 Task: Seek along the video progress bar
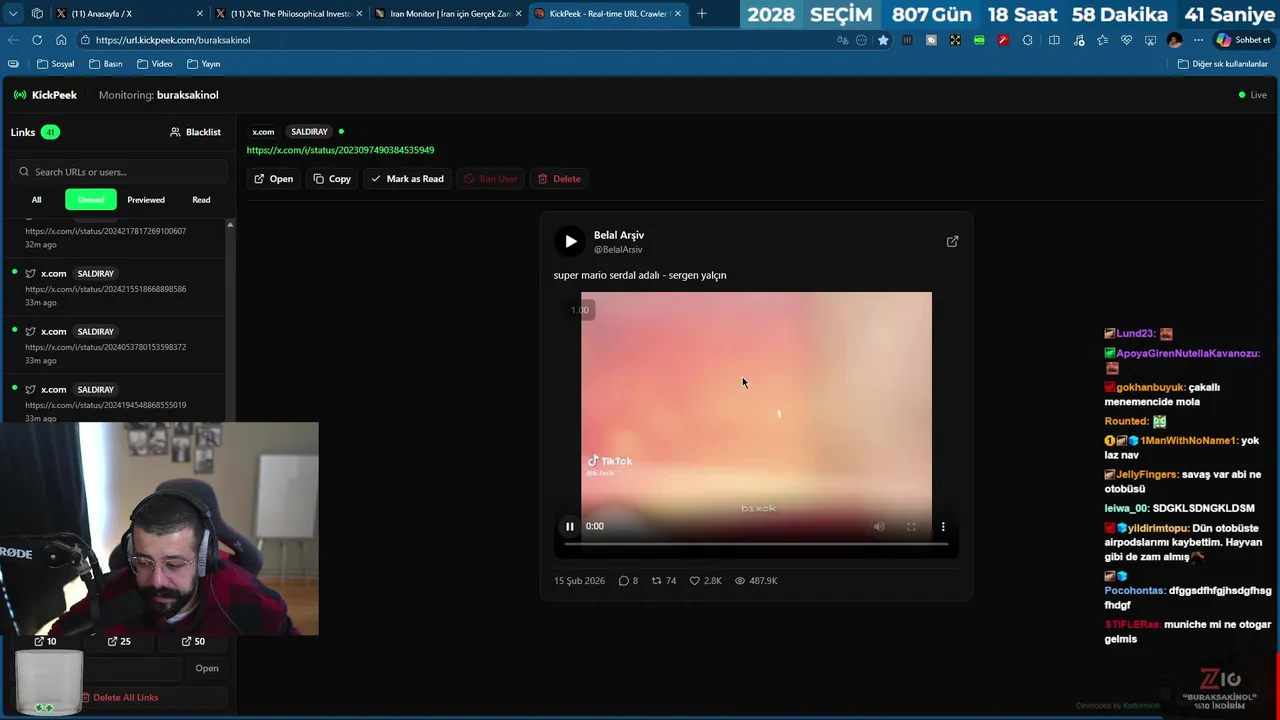pyautogui.click(x=756, y=544)
